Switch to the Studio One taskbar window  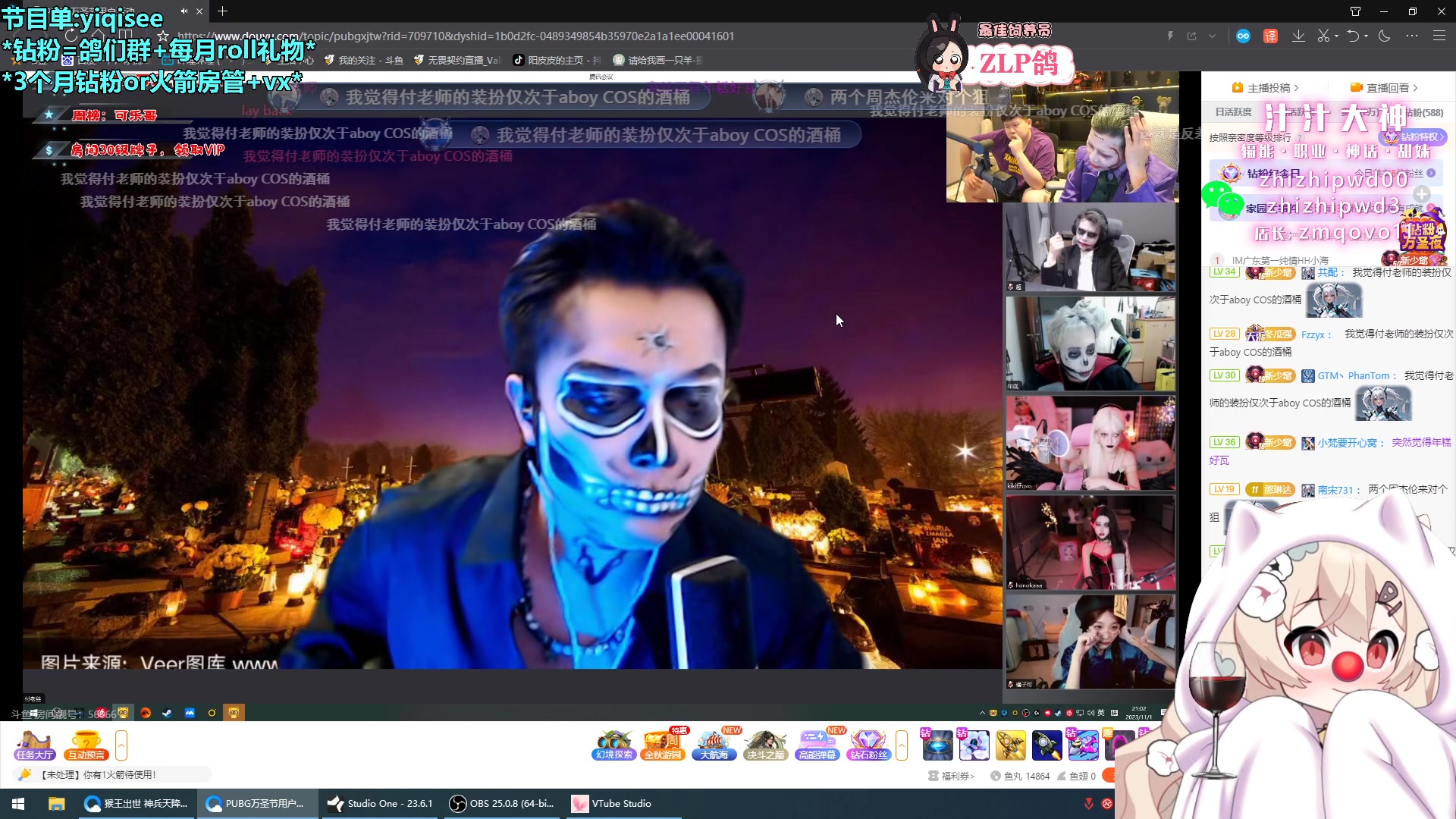[x=379, y=803]
